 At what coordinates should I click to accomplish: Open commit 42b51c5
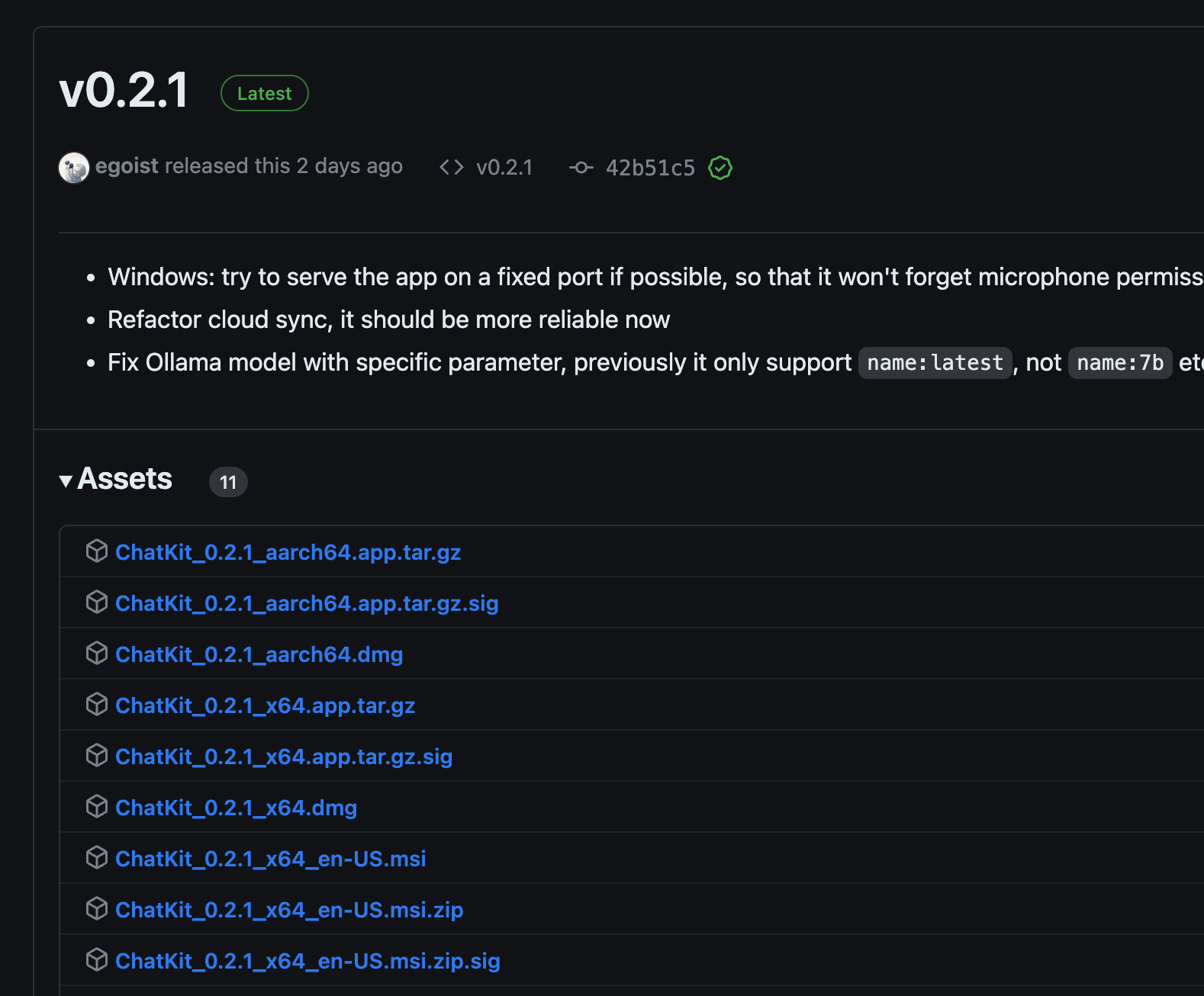[650, 168]
